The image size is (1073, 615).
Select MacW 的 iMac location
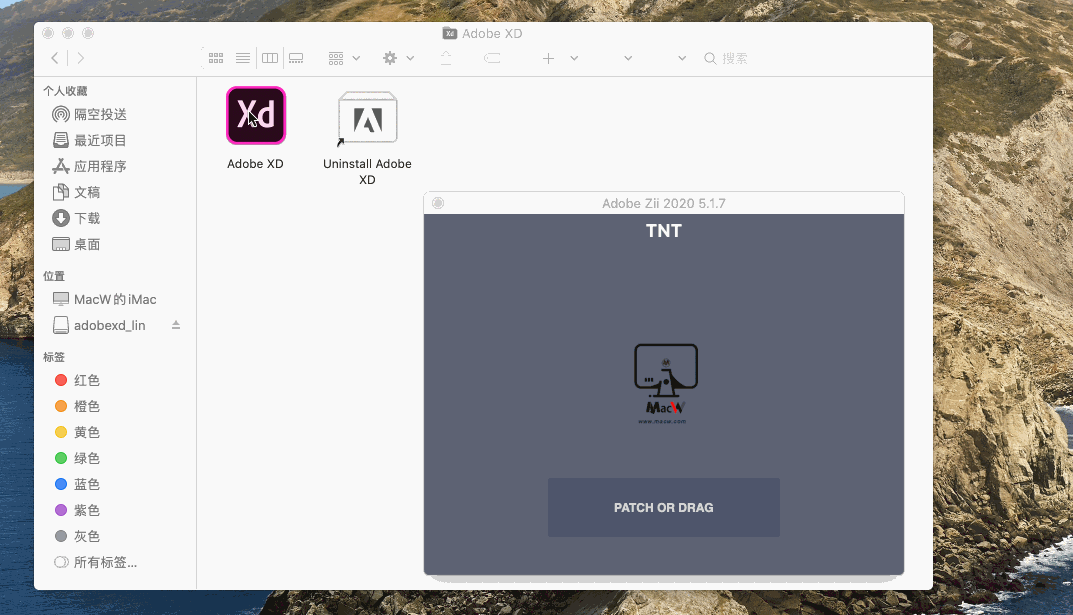[x=114, y=299]
